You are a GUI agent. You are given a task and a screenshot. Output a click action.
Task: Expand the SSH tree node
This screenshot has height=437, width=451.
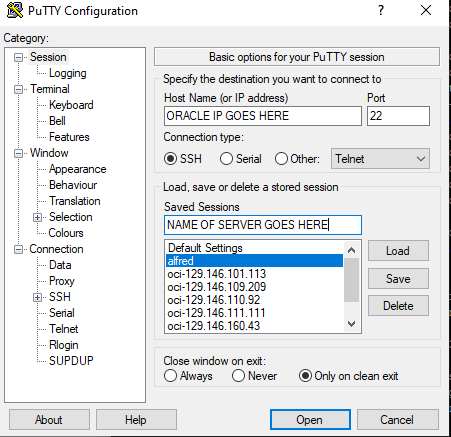coord(37,297)
